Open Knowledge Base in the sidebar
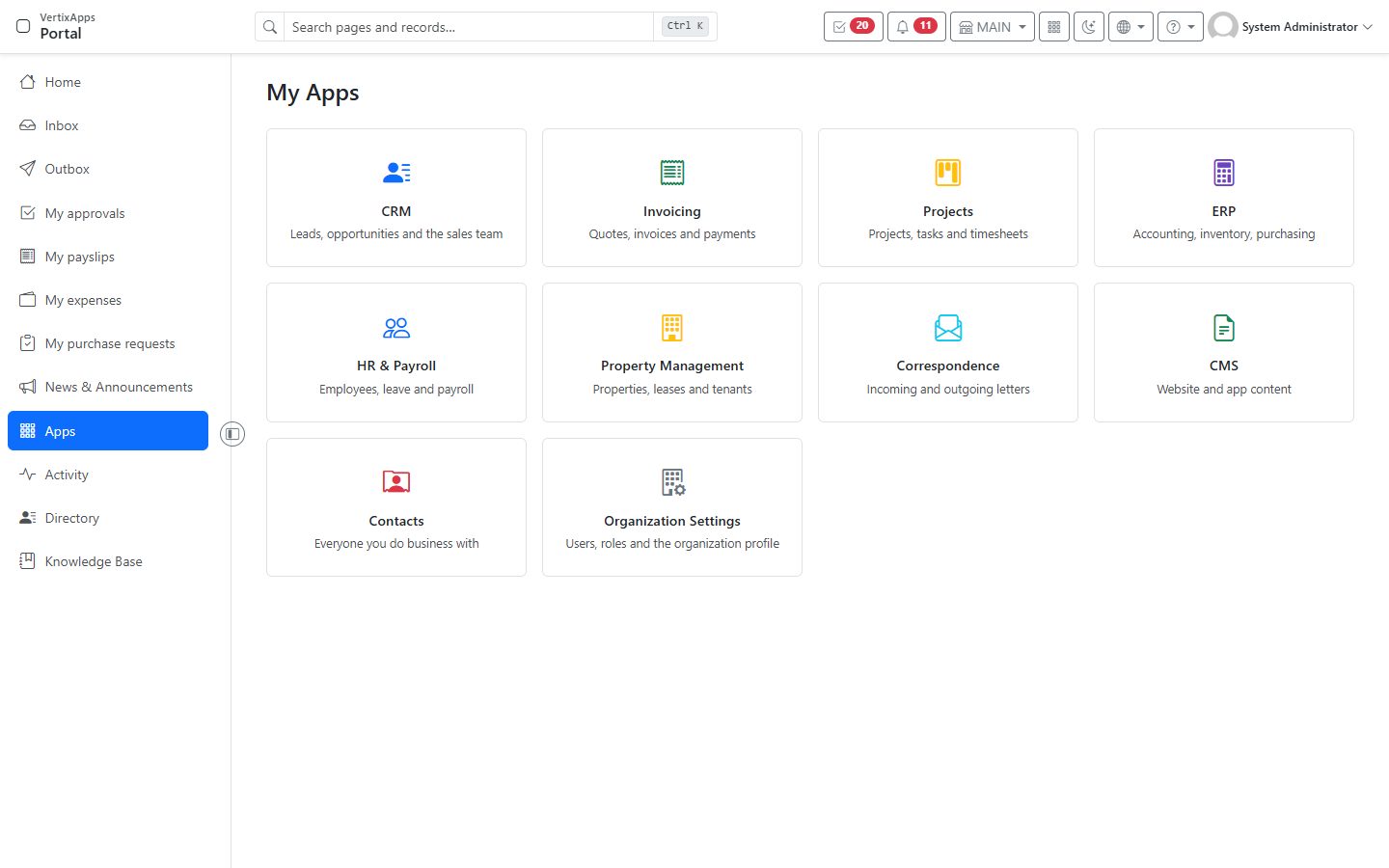 pyautogui.click(x=108, y=561)
